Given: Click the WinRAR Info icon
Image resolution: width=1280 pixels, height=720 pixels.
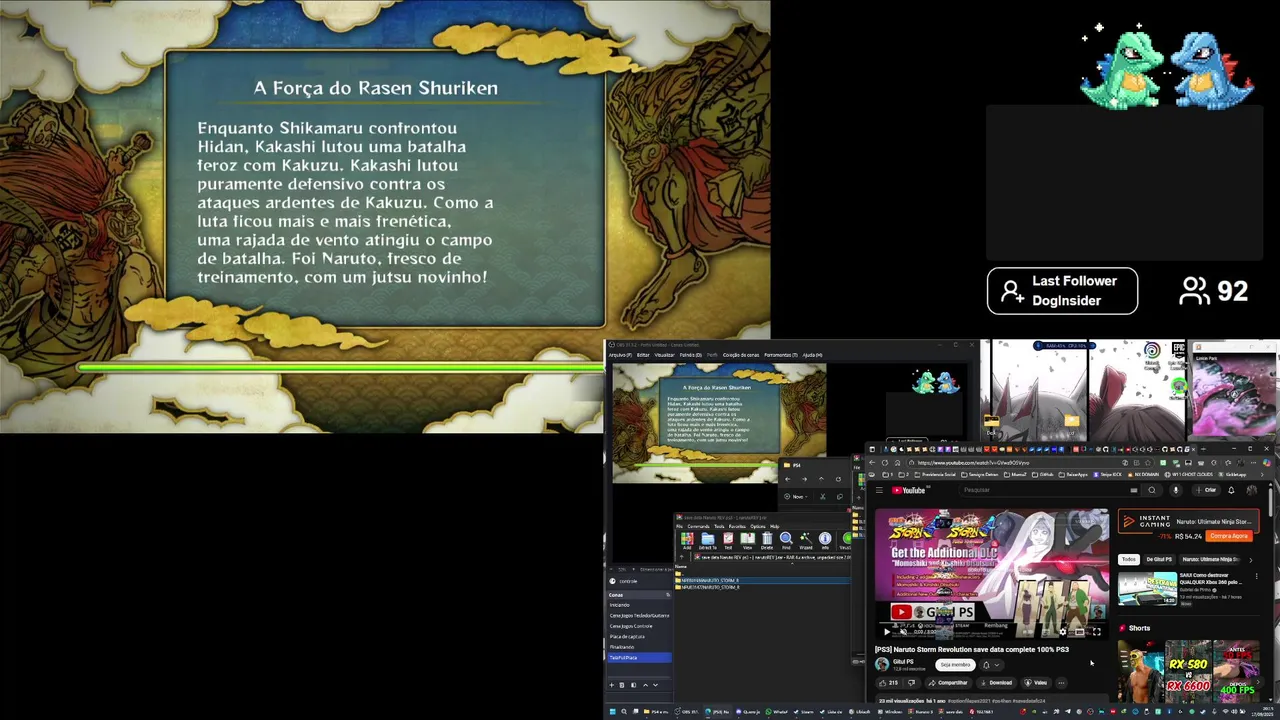Looking at the screenshot, I should [825, 540].
